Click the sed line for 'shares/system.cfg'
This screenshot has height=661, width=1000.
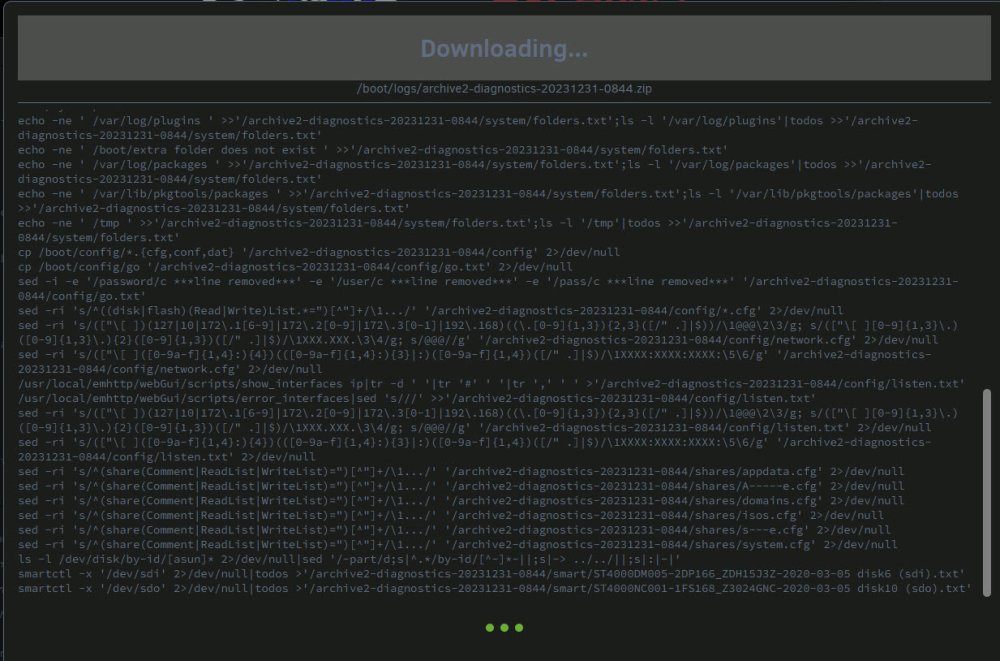(457, 545)
